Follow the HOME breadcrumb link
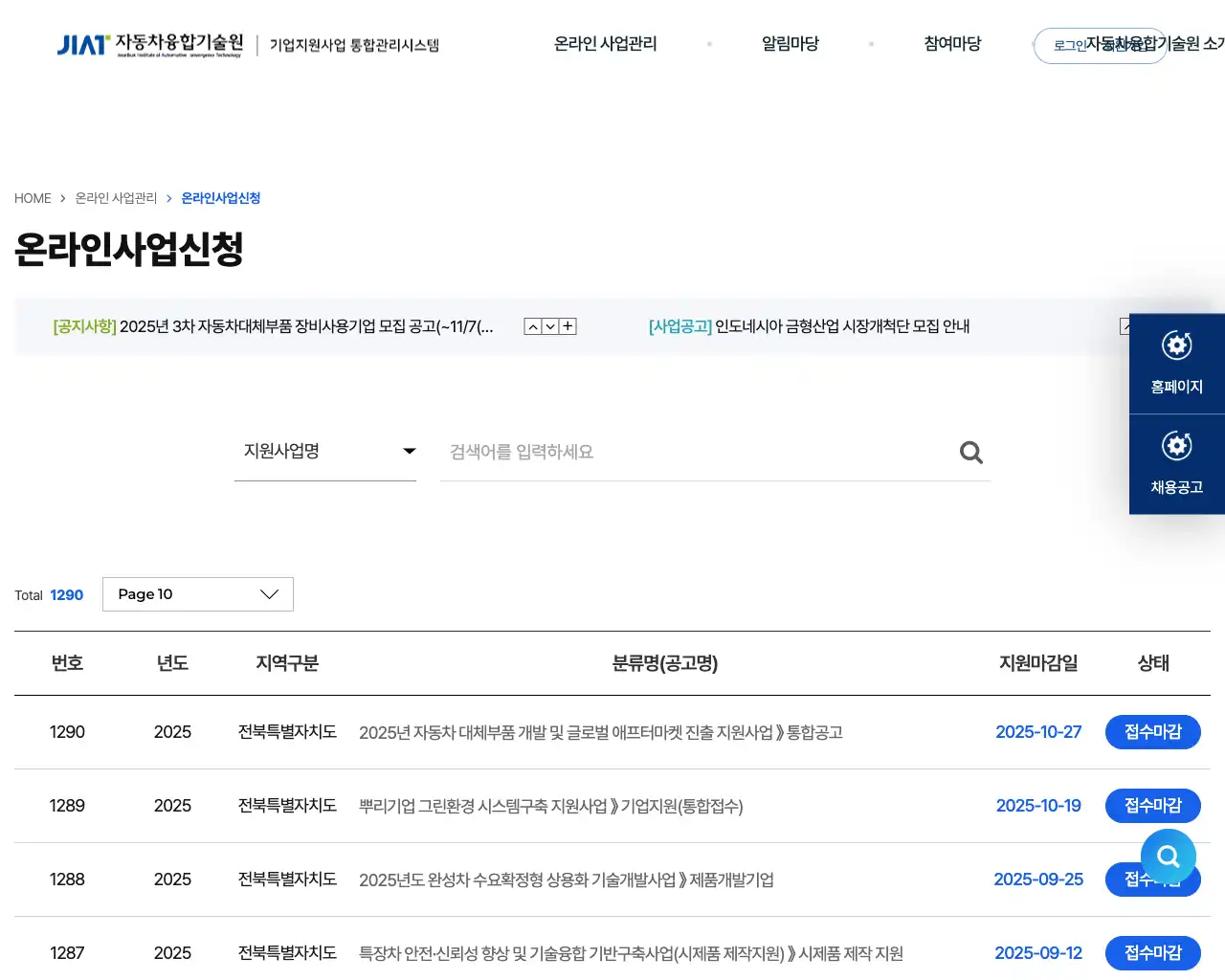The image size is (1225, 980). (x=33, y=197)
